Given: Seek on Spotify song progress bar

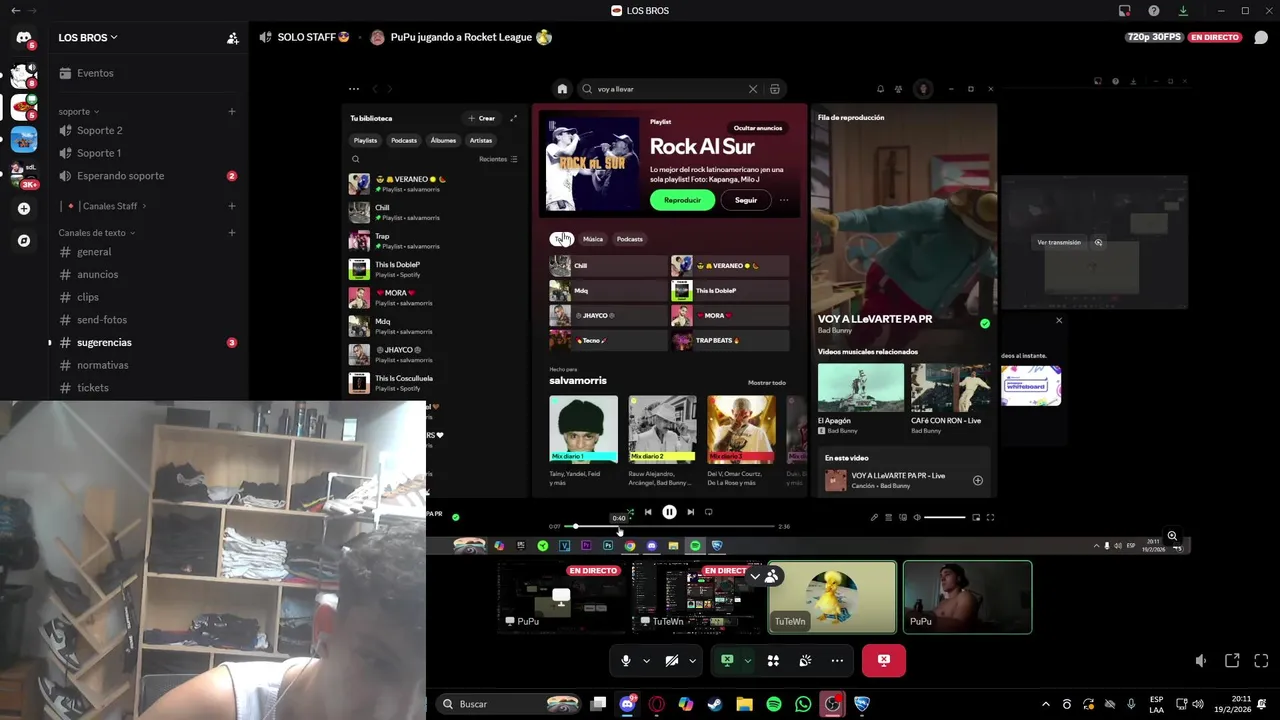Looking at the screenshot, I should (669, 526).
